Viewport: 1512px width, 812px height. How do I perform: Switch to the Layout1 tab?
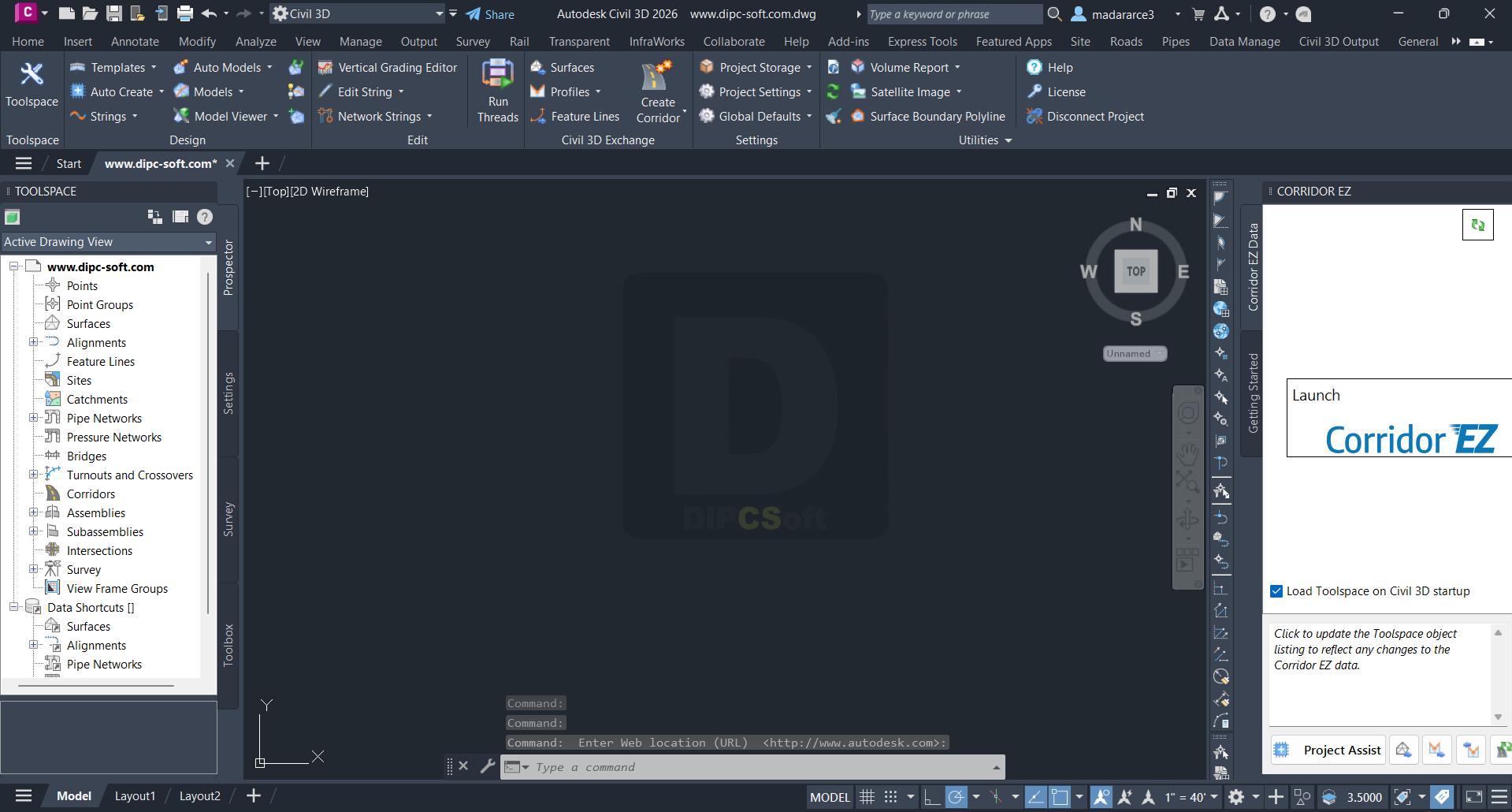(x=135, y=796)
